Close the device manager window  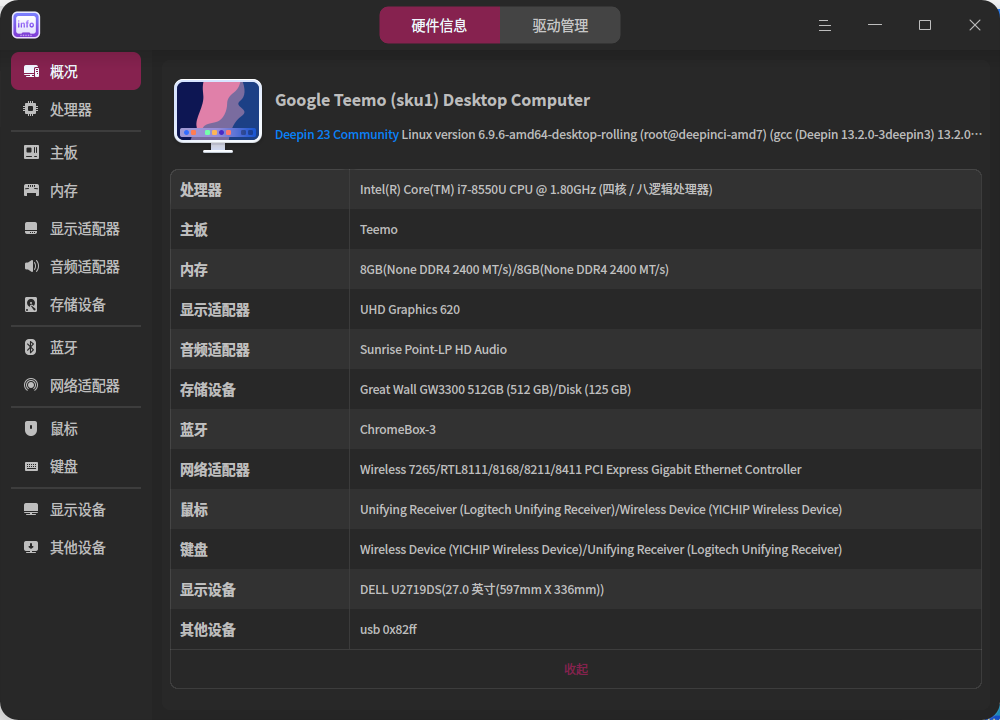pos(974,26)
